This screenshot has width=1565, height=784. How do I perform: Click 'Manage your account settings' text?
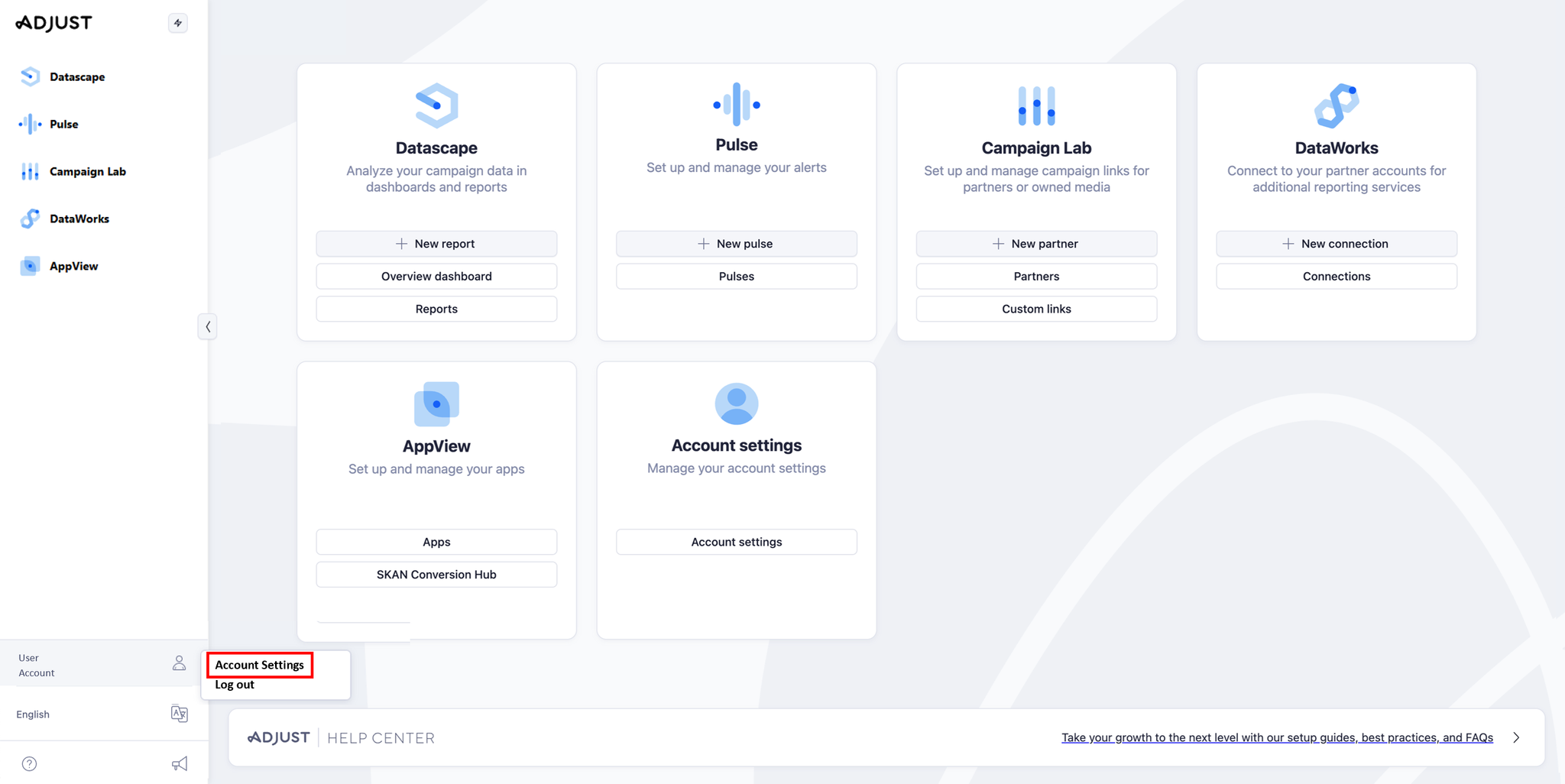pos(737,468)
